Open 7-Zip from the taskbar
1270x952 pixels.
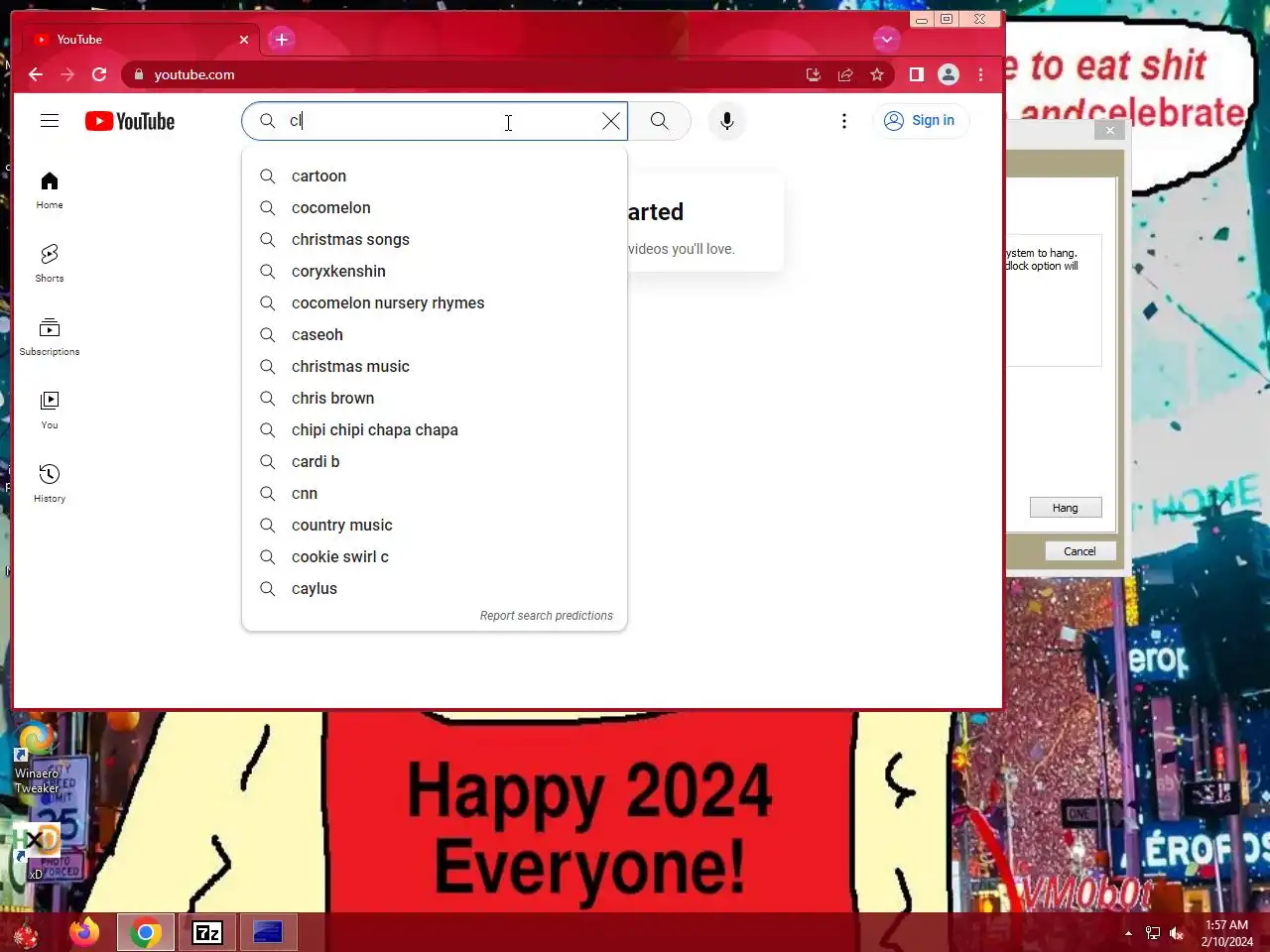tap(207, 932)
